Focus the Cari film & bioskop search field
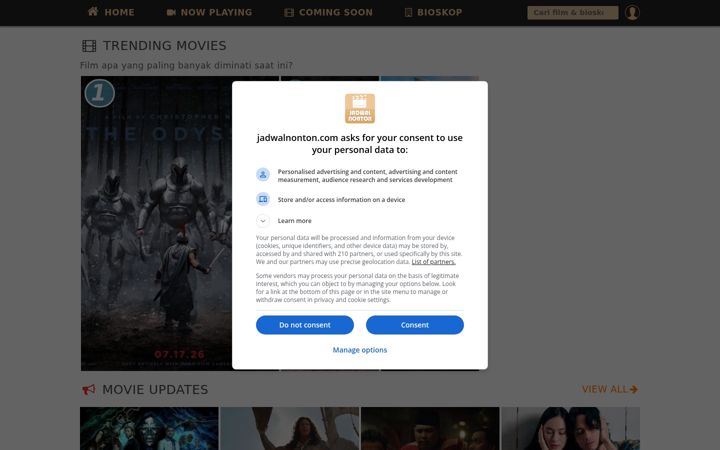 click(573, 12)
